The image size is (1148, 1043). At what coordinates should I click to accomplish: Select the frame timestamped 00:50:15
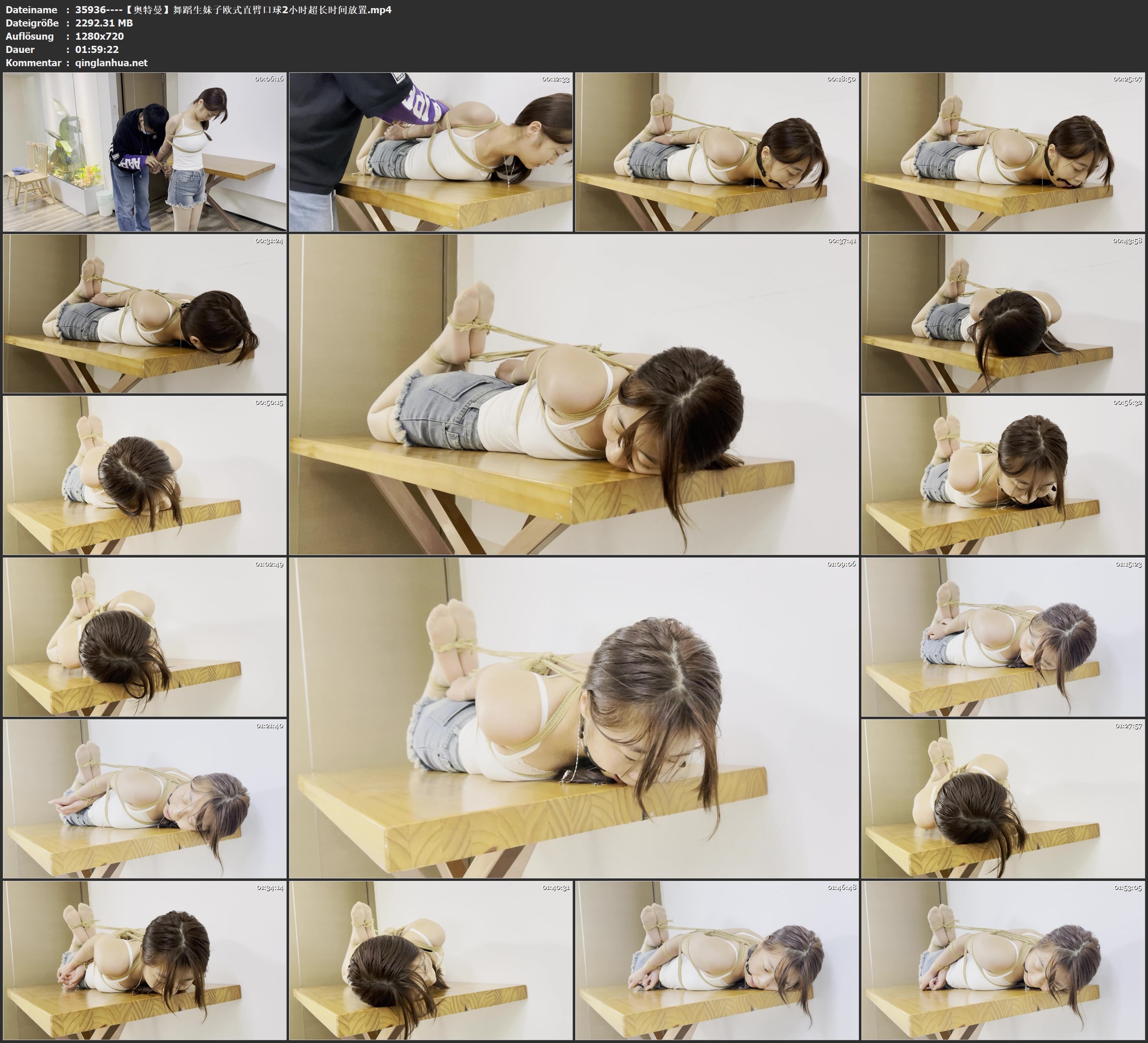coord(145,475)
